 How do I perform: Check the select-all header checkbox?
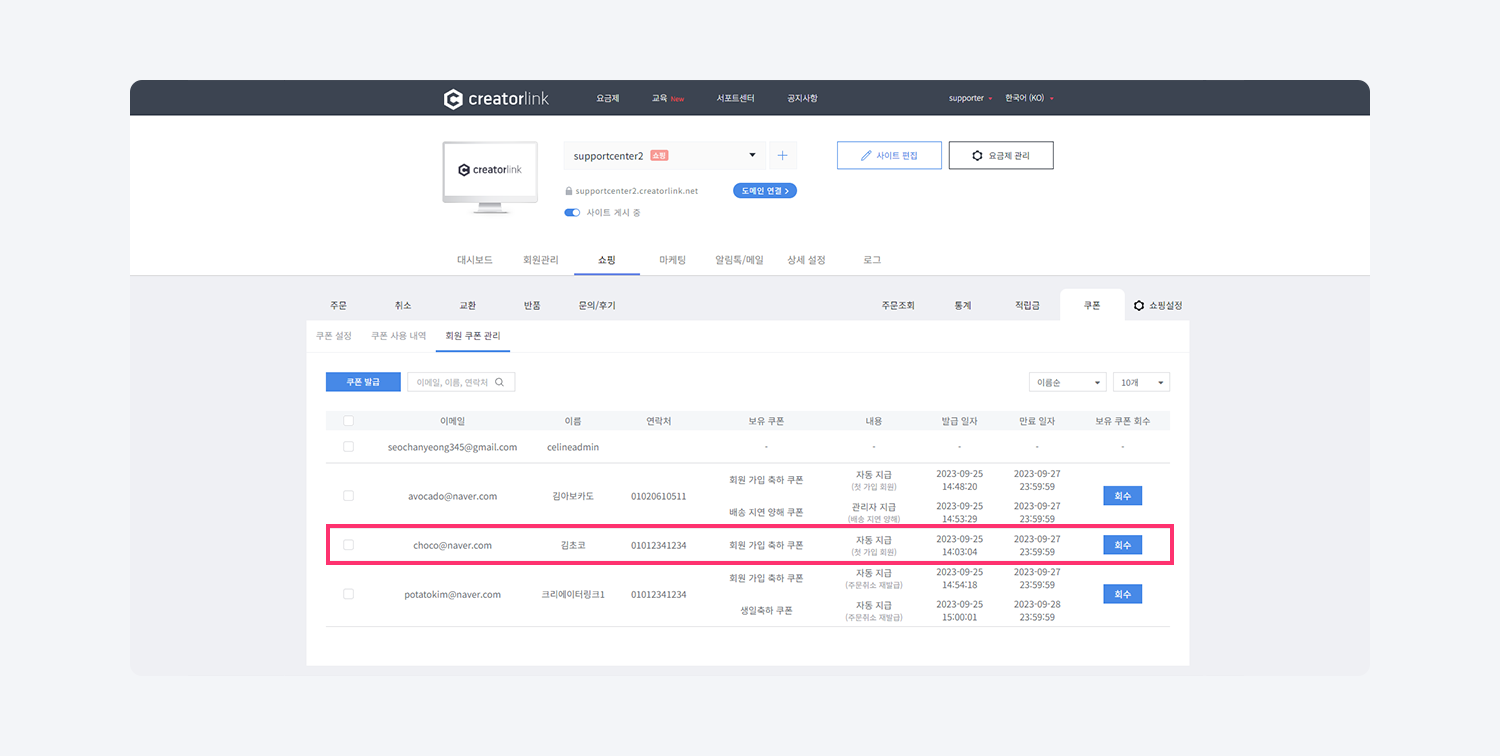click(x=348, y=421)
